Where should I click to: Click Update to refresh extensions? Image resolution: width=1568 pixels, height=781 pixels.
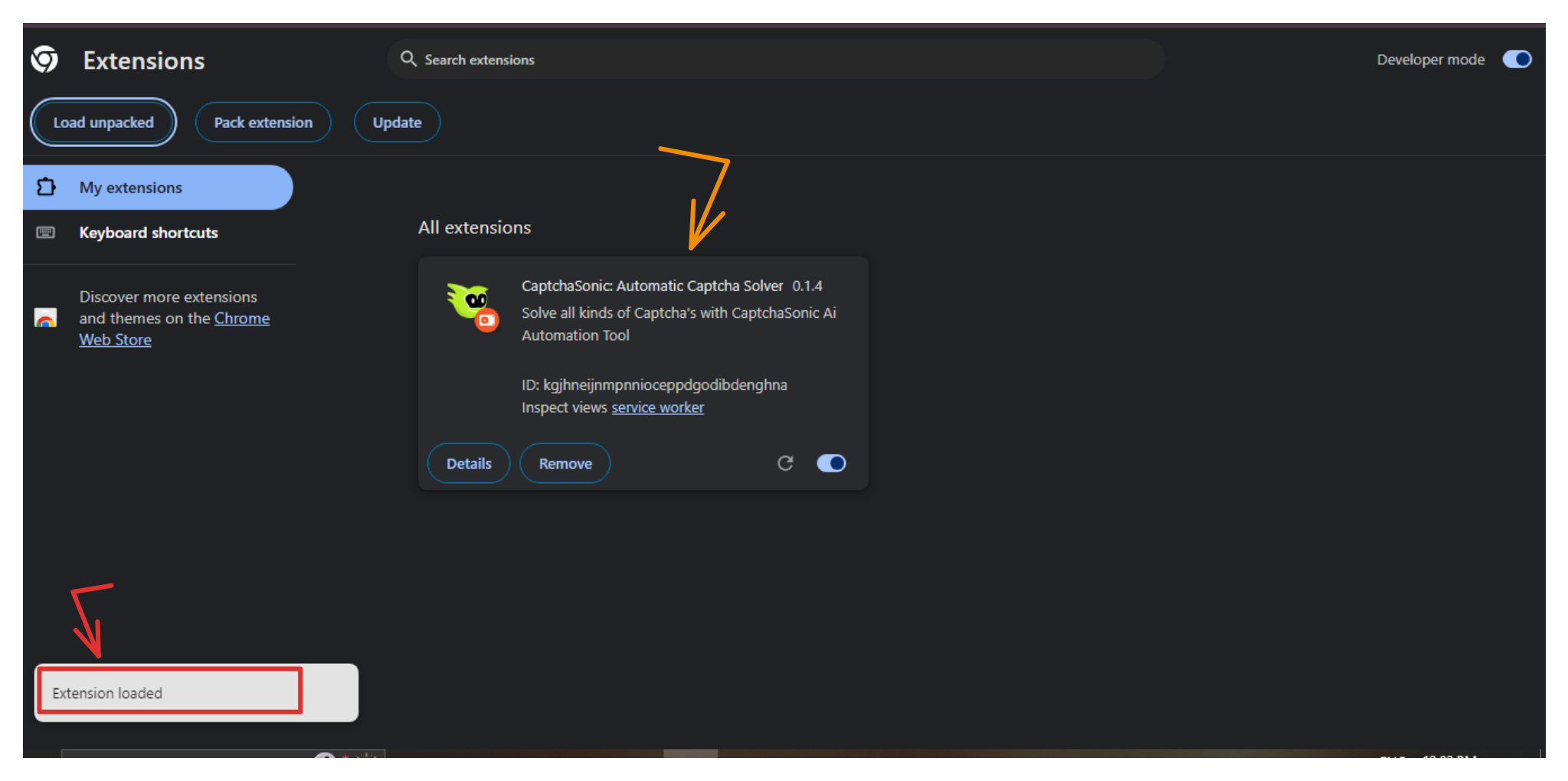click(397, 123)
